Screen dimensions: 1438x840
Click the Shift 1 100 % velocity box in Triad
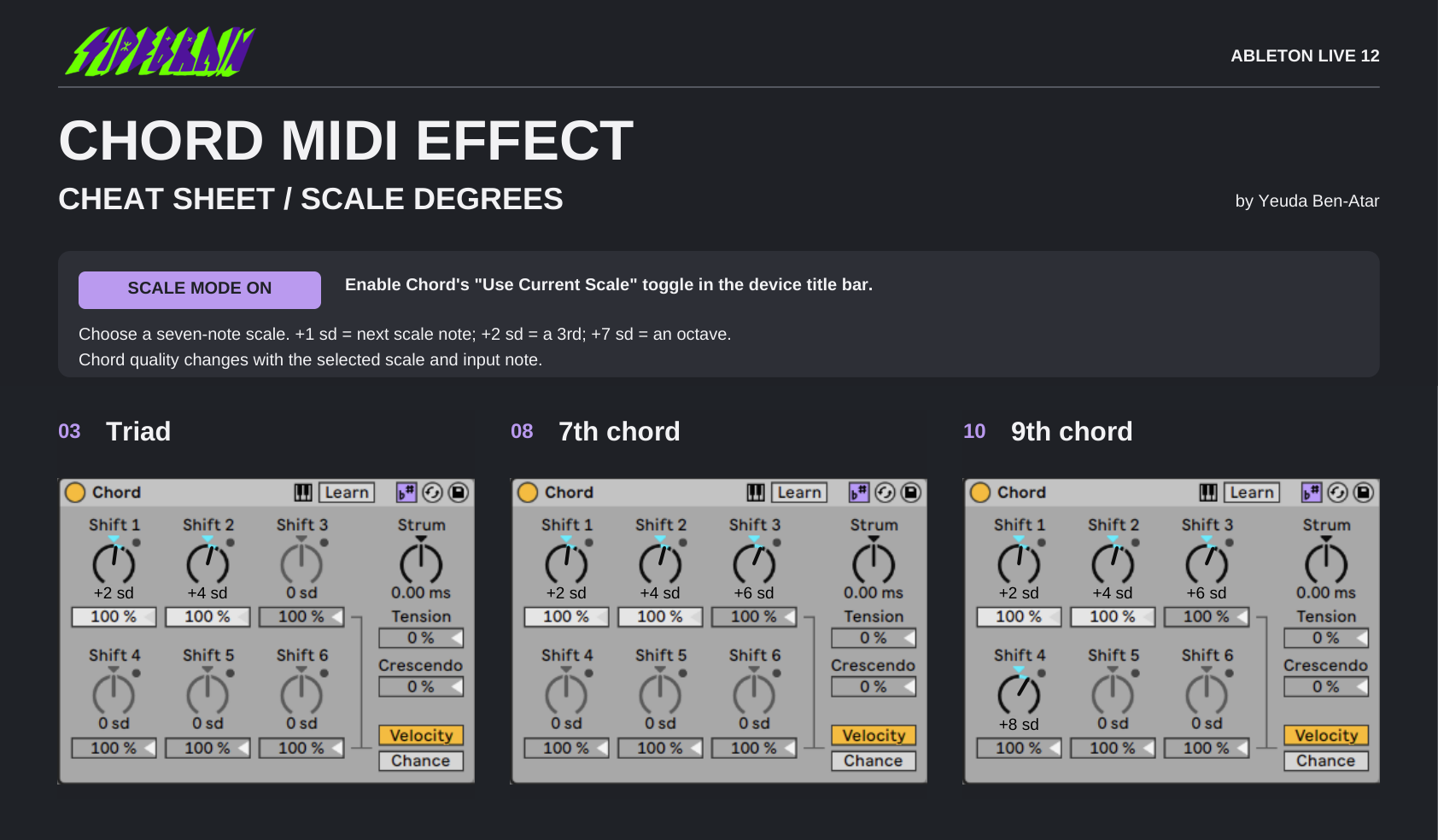tap(114, 616)
